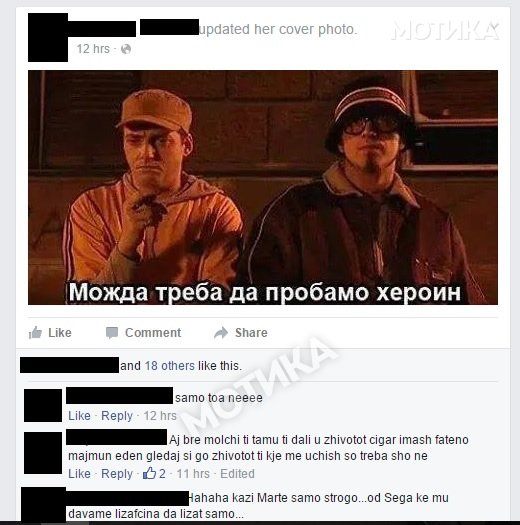
Task: Open the cover photo with Cyrillic subtitle
Action: coord(263,188)
